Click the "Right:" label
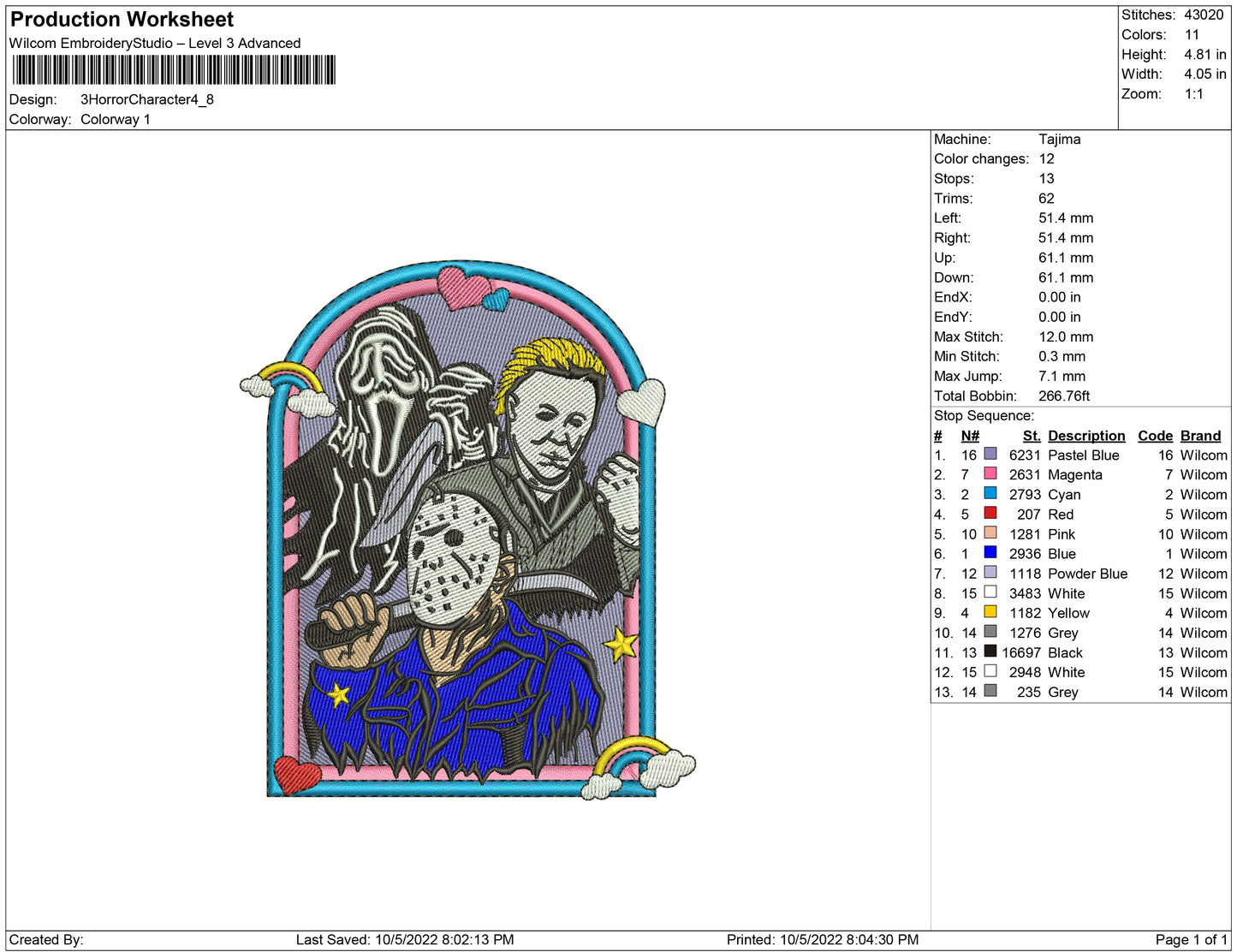The height and width of the screenshot is (952, 1237). (x=952, y=237)
